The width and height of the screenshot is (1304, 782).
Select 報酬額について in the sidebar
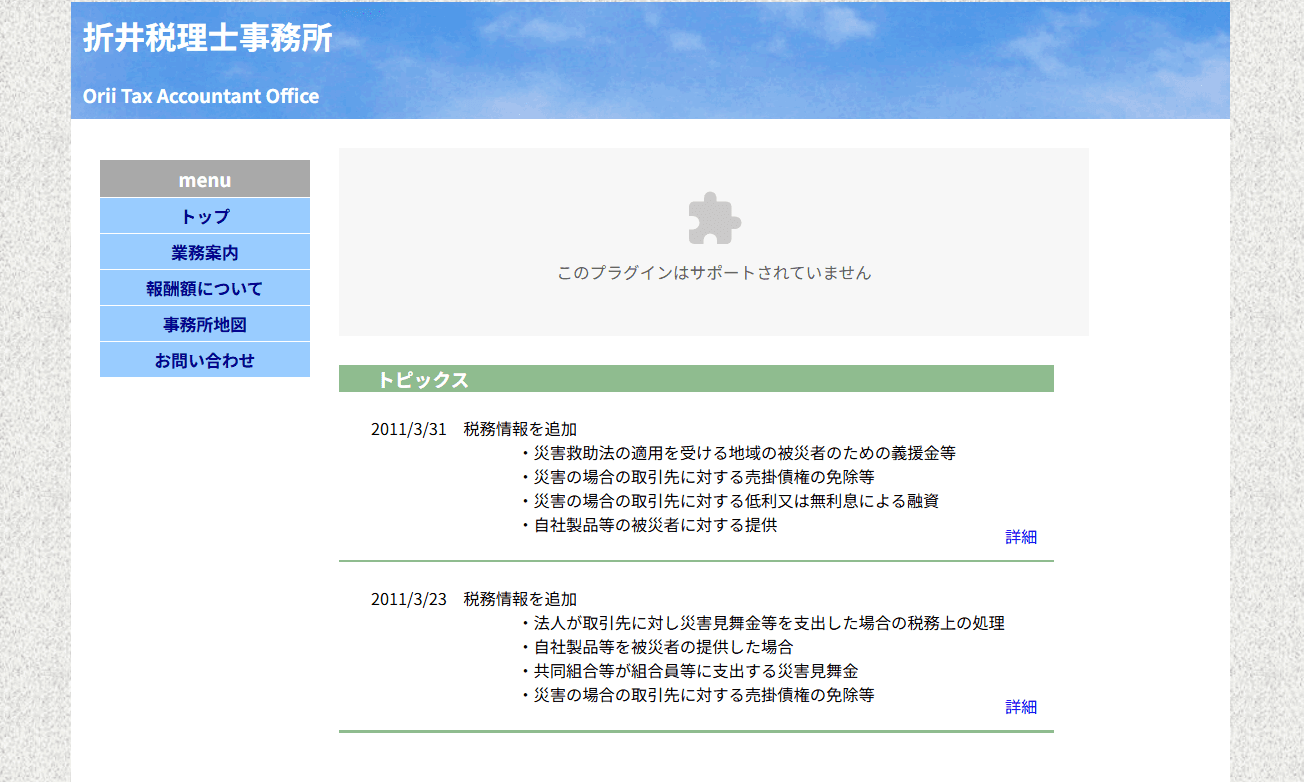click(204, 288)
